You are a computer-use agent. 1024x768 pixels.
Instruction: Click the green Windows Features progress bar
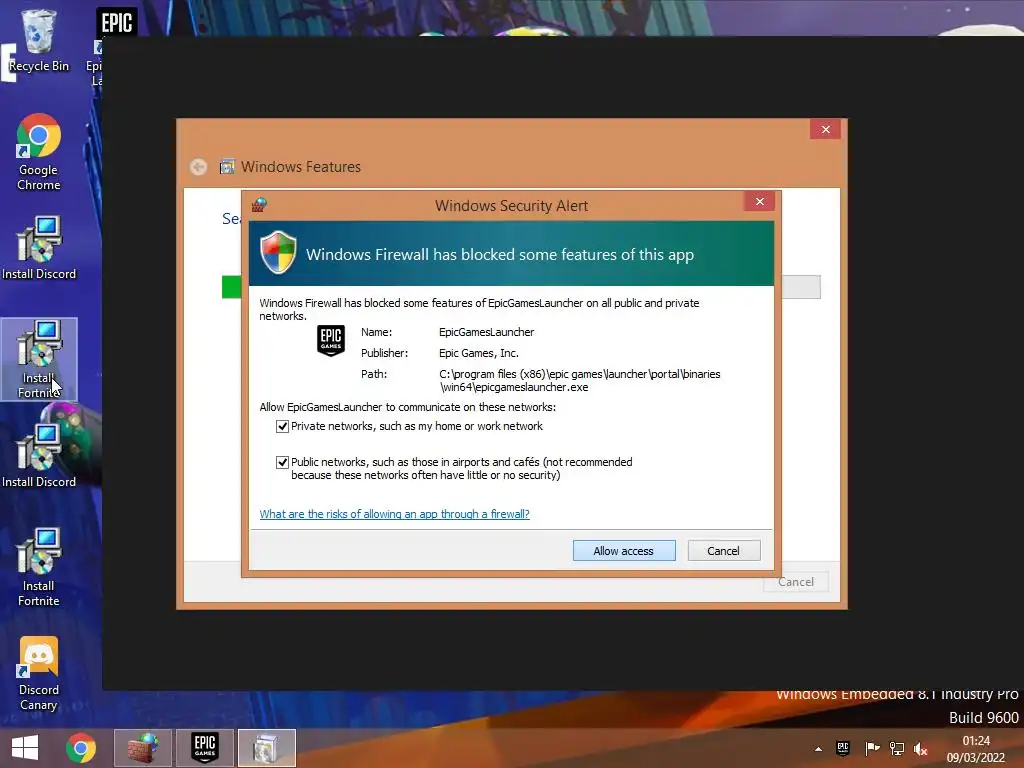(231, 287)
